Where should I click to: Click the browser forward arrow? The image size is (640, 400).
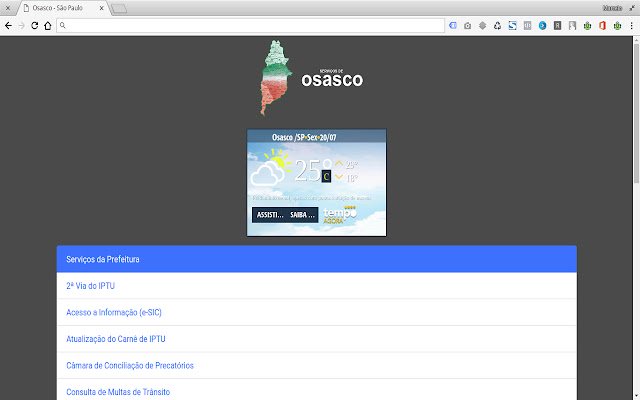(x=22, y=26)
